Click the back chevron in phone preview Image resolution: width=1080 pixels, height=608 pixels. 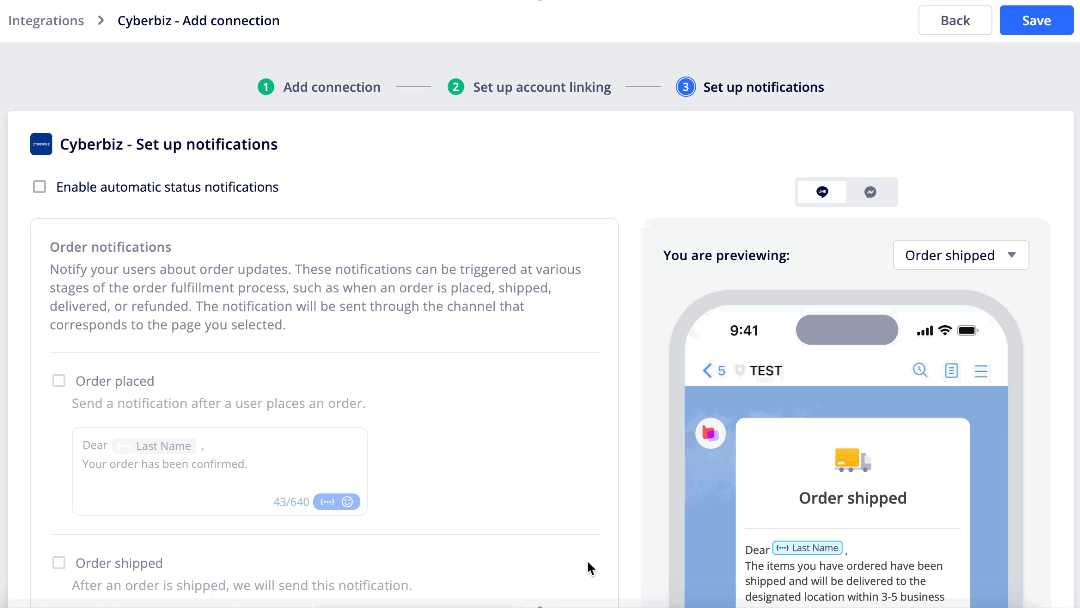[707, 370]
